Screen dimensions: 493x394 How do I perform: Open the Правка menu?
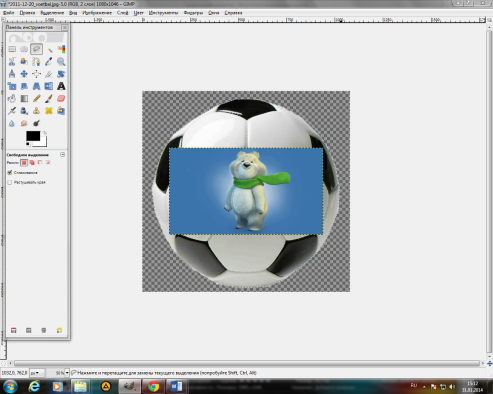tap(27, 13)
